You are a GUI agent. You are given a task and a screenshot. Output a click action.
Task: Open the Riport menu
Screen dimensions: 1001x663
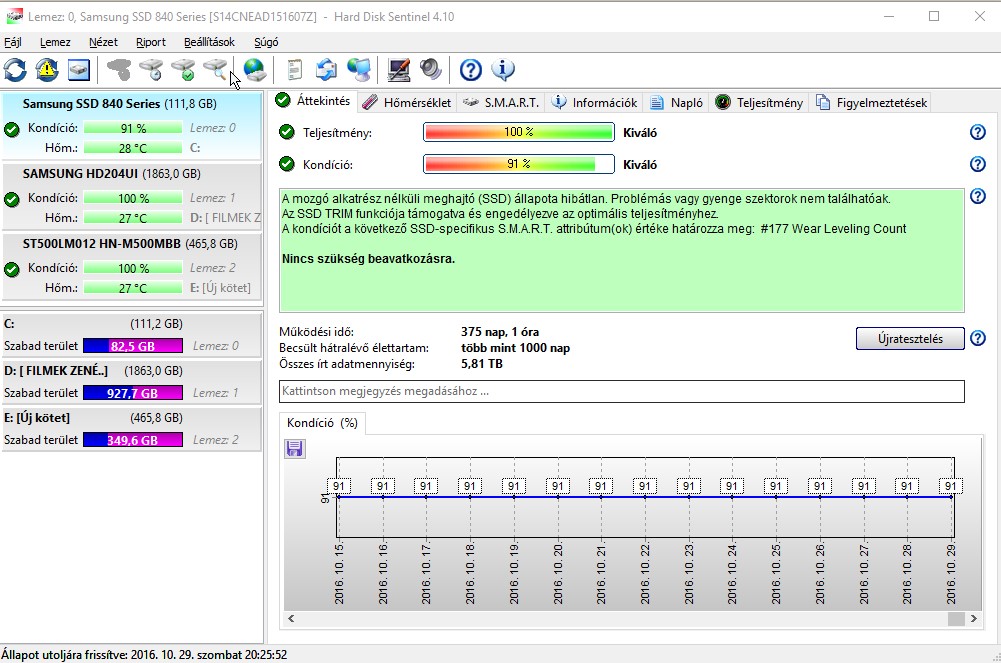(151, 42)
